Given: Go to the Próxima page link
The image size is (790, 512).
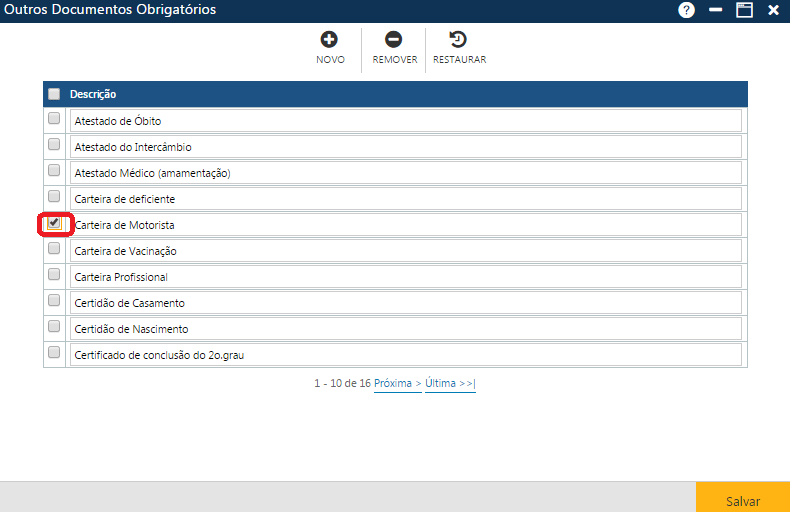Looking at the screenshot, I should [397, 383].
